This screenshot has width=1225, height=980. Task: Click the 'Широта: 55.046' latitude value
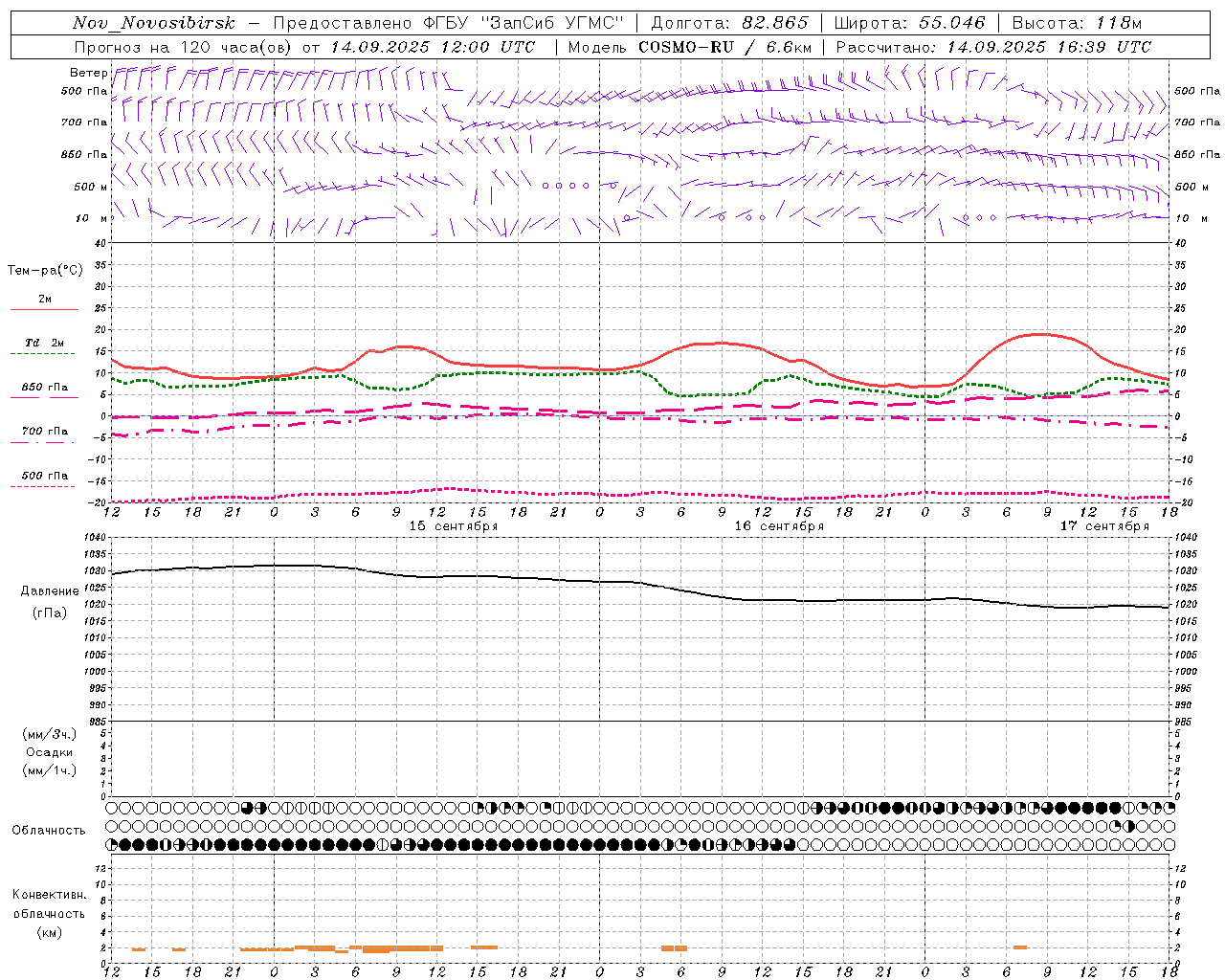909,23
